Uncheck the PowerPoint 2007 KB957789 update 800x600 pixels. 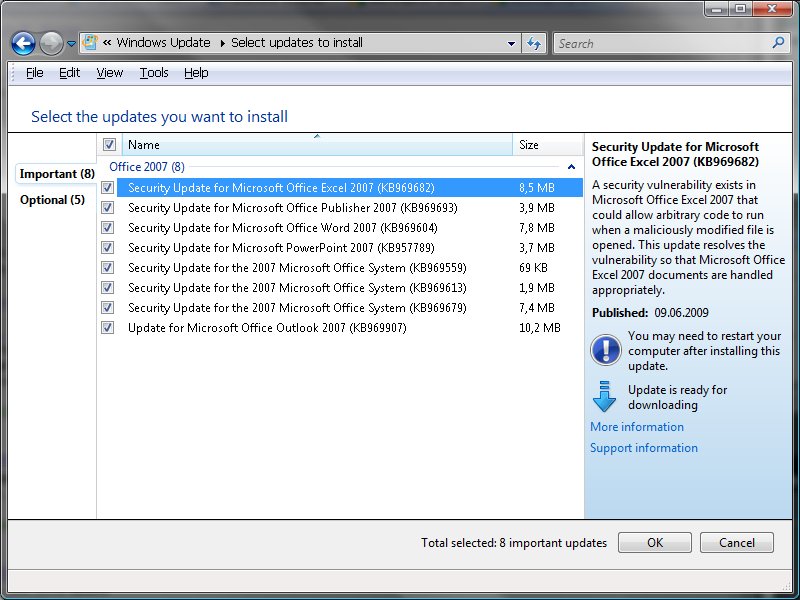[107, 247]
